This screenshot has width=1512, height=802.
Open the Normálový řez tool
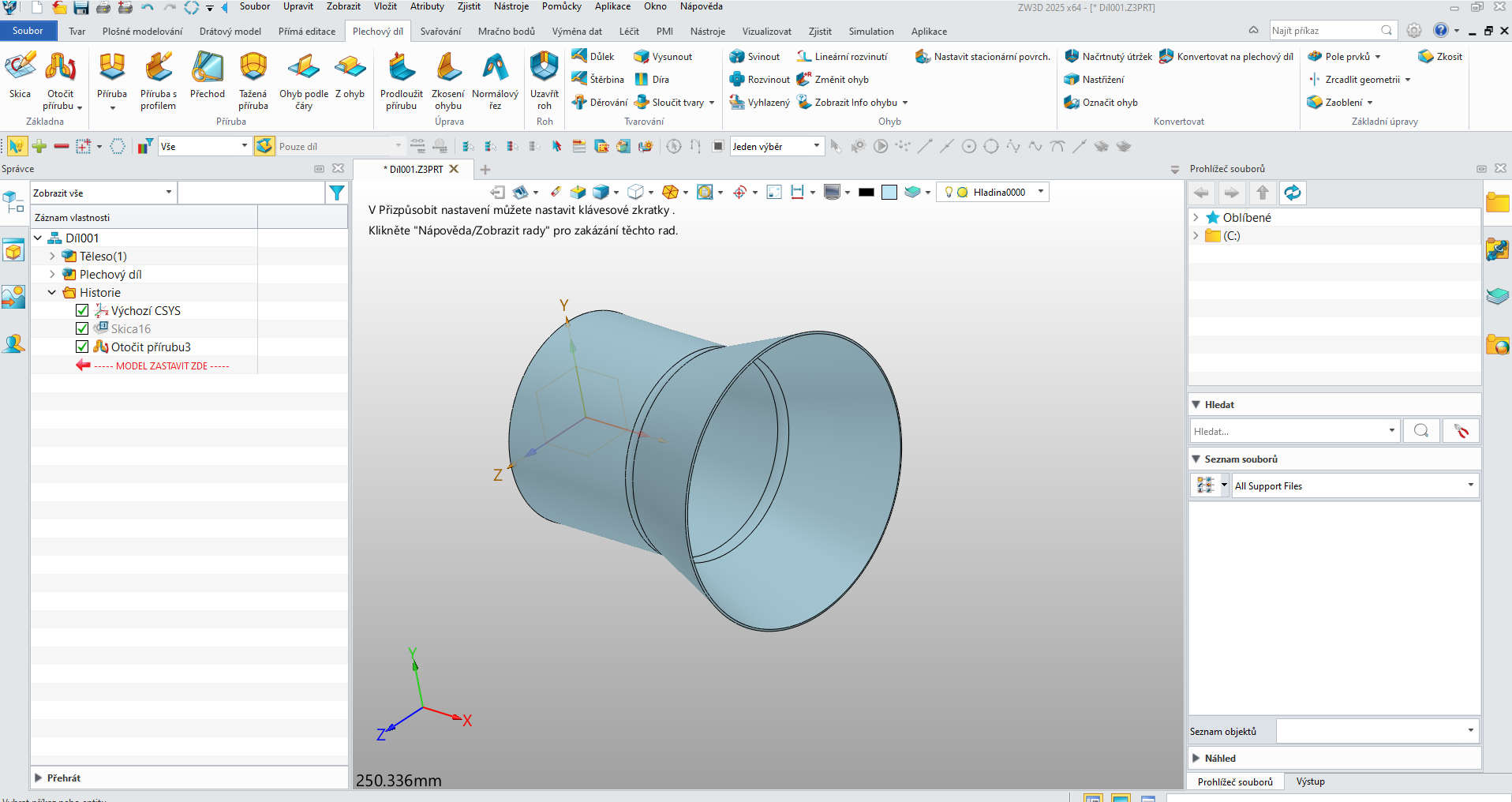click(495, 81)
